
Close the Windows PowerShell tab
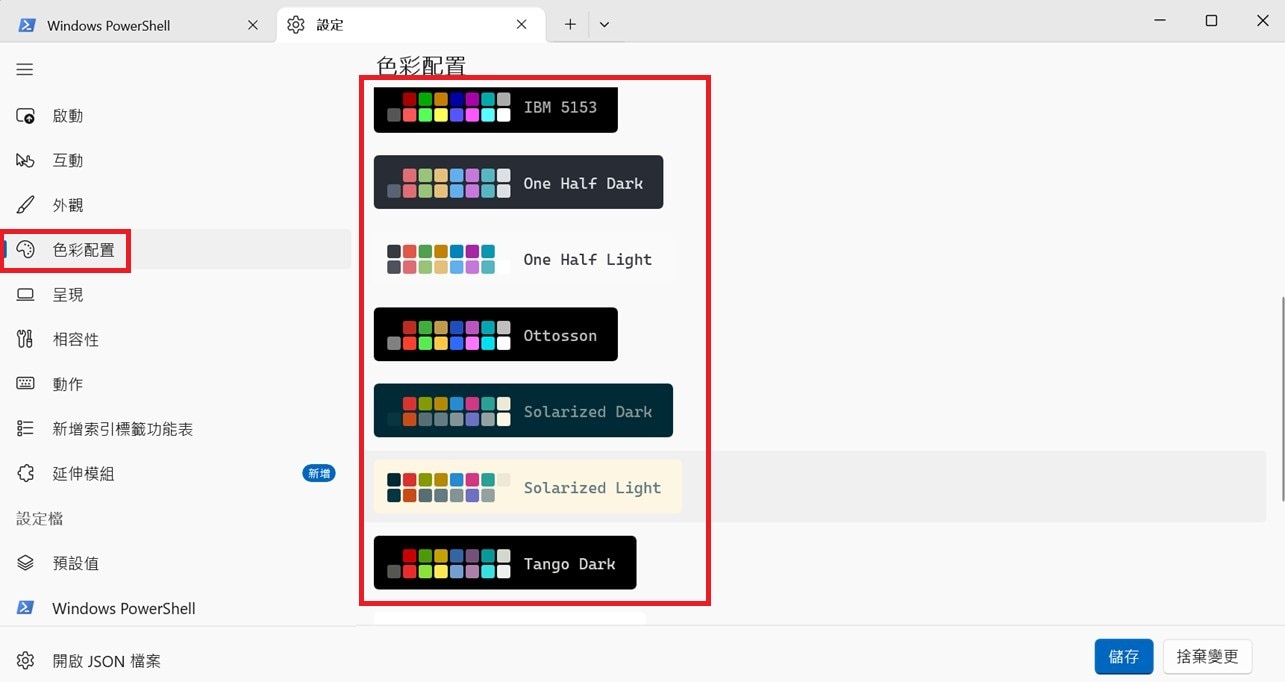click(x=253, y=25)
